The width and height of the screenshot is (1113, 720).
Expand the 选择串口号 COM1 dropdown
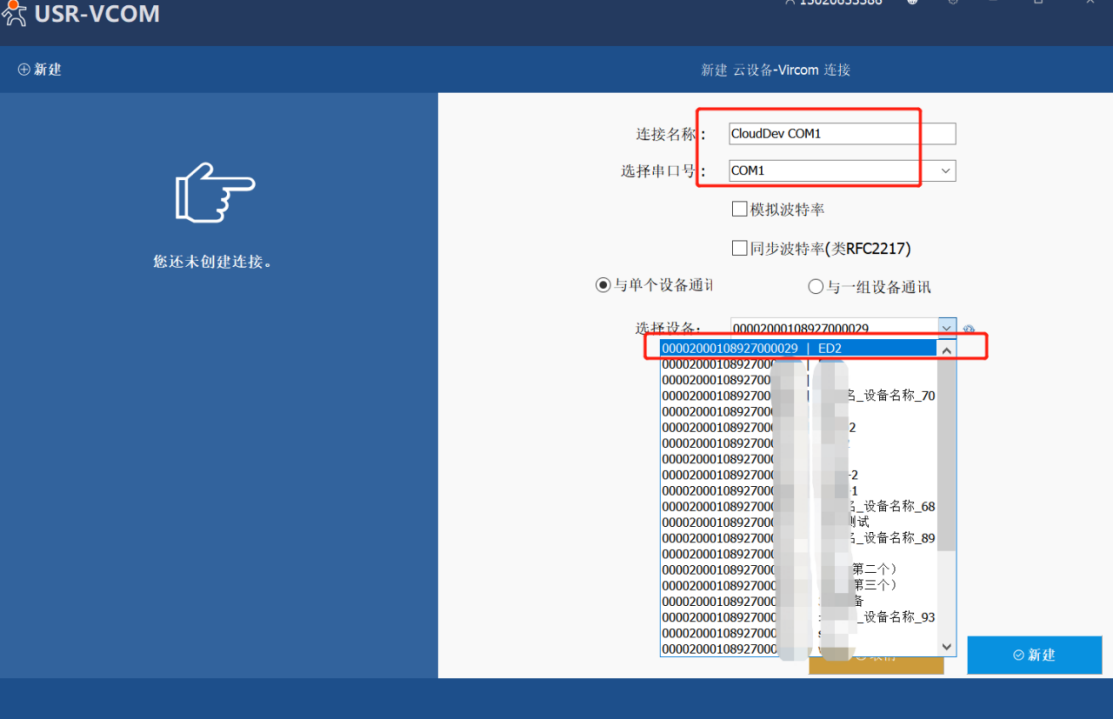pyautogui.click(x=945, y=171)
